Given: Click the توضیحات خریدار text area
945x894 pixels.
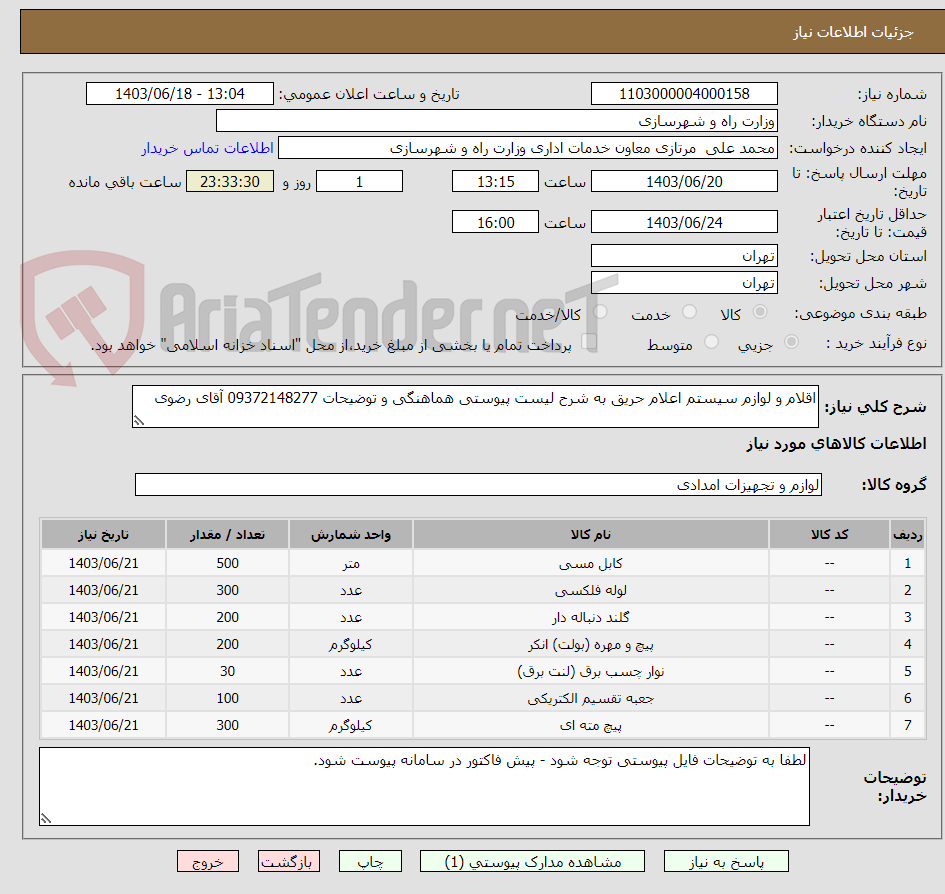Looking at the screenshot, I should pos(424,787).
